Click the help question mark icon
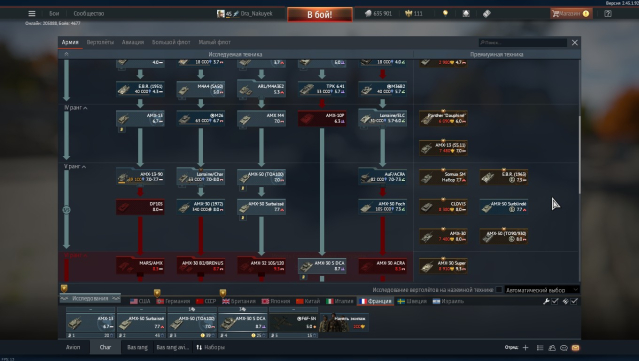 608,13
